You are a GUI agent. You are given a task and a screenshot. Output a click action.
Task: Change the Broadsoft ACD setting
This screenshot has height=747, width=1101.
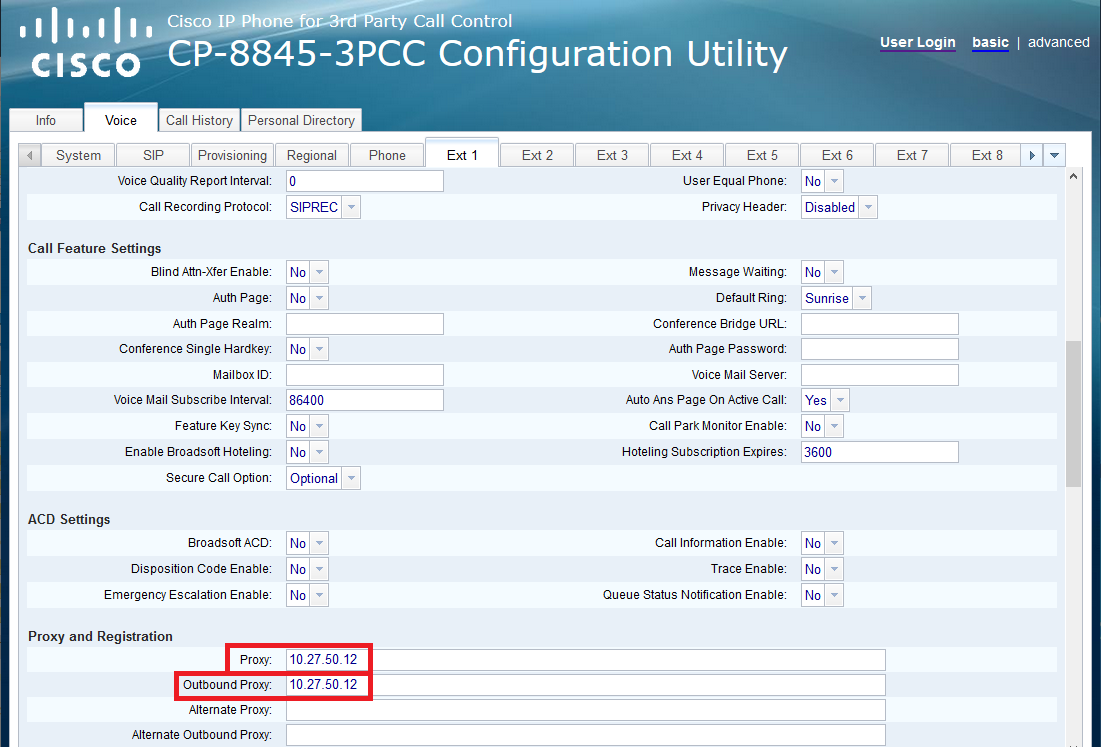point(307,543)
